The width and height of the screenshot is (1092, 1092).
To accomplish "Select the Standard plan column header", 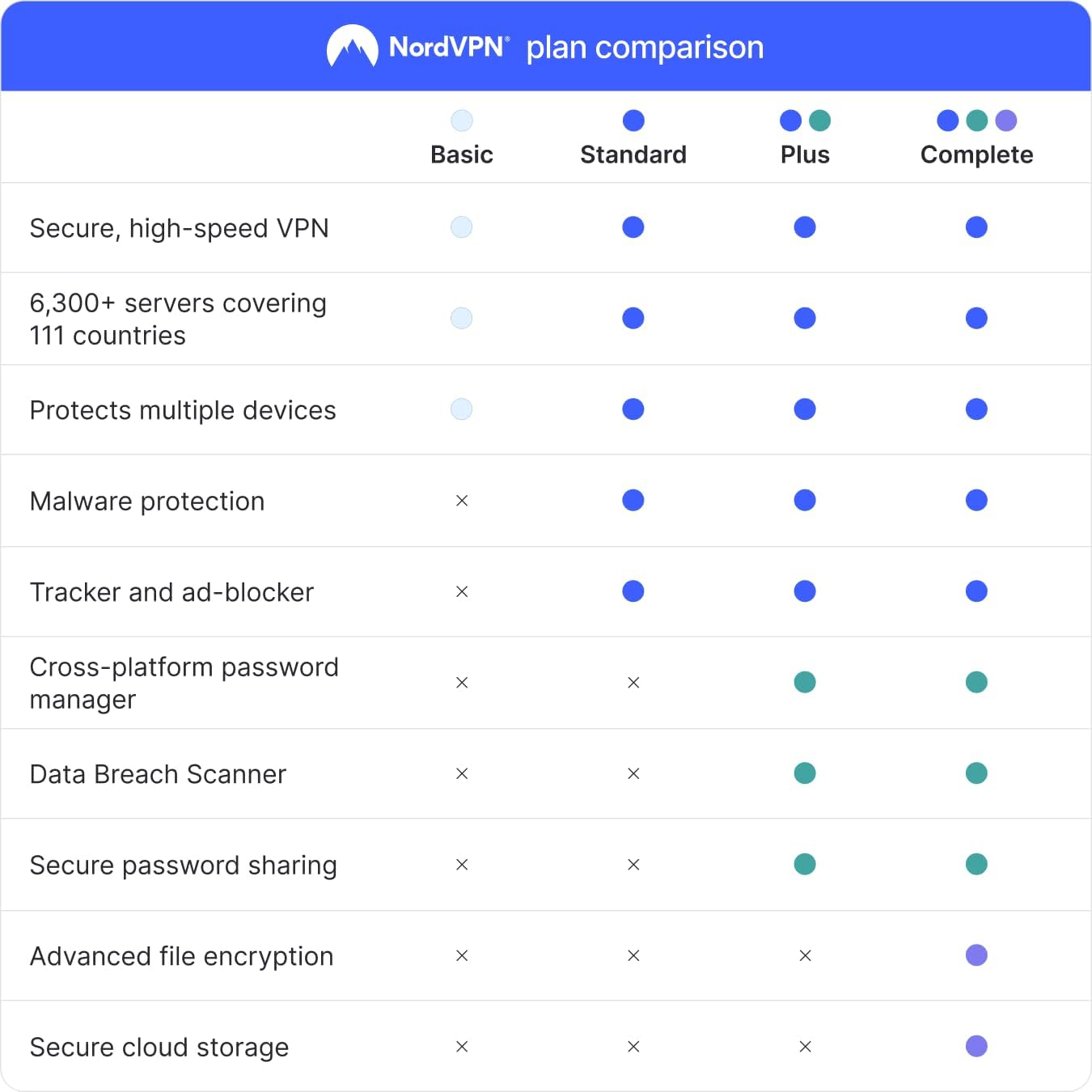I will pos(633,154).
